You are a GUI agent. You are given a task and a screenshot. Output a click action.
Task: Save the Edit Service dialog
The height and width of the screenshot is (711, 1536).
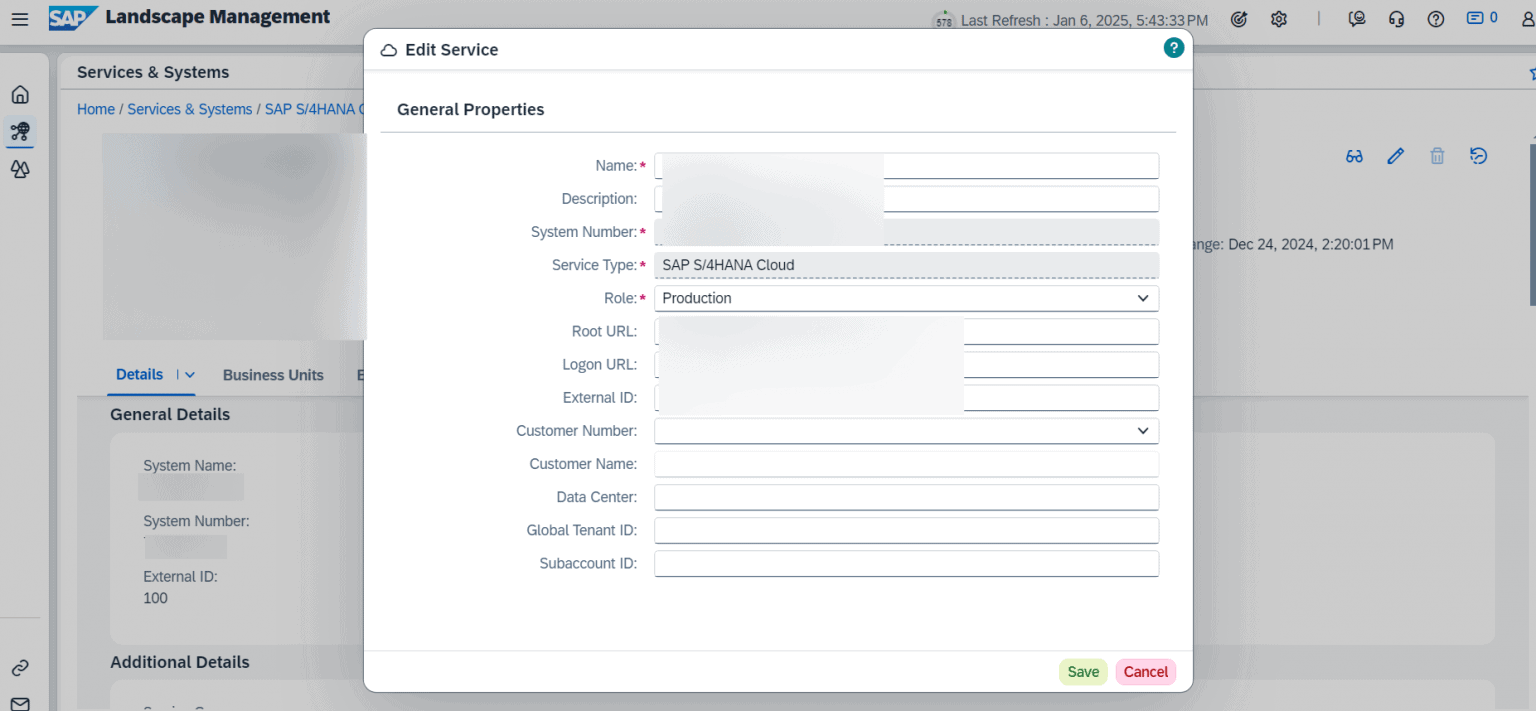(x=1083, y=671)
